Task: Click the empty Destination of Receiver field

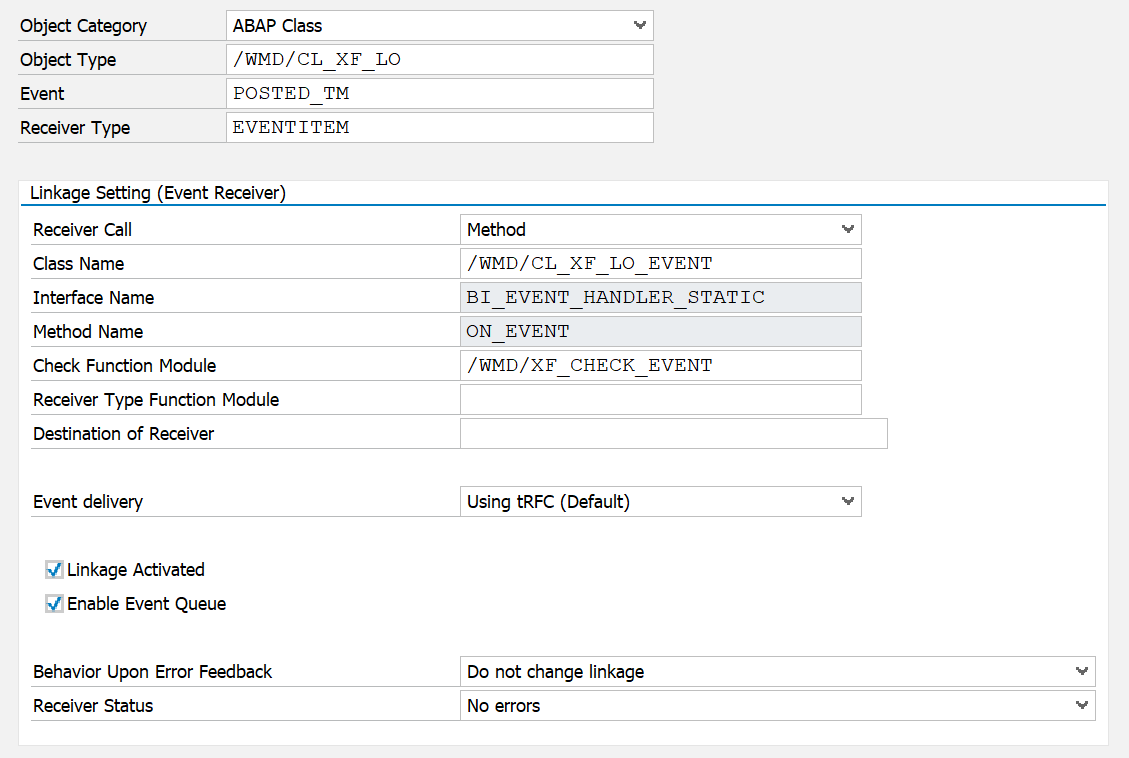Action: (673, 434)
